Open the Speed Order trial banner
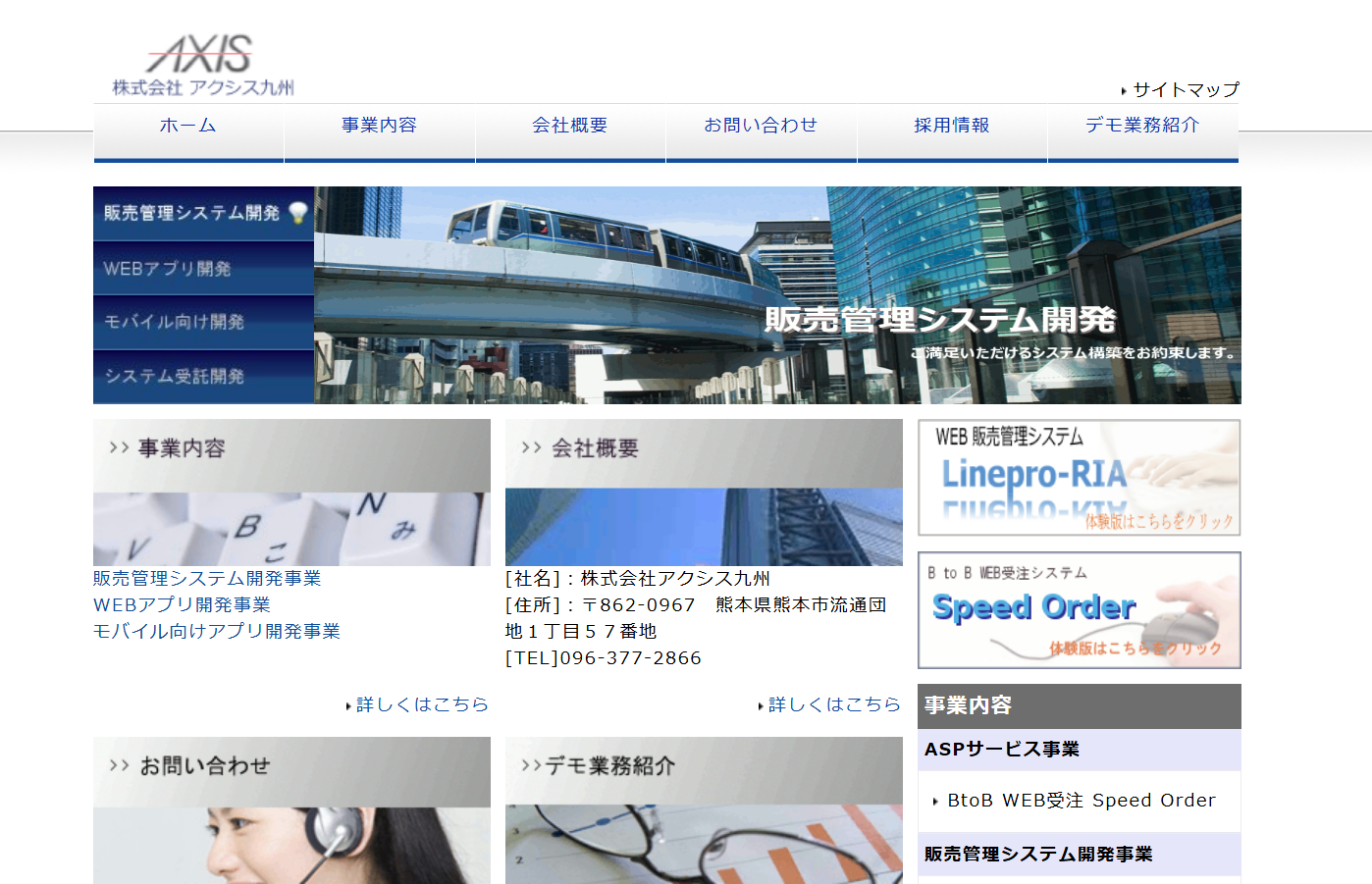Image resolution: width=1372 pixels, height=884 pixels. tap(1078, 610)
